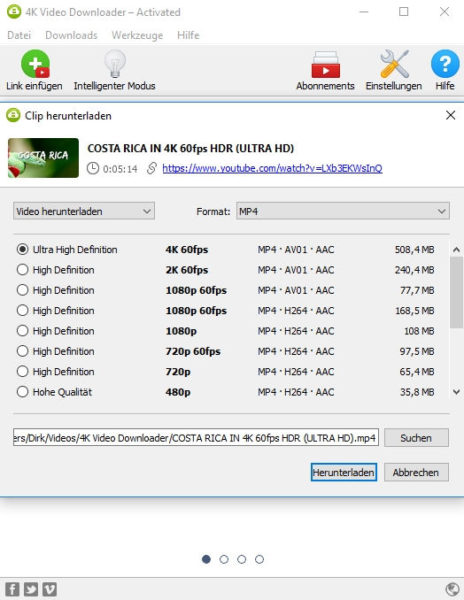This screenshot has width=464, height=600.
Task: Click the Costa Rica video thumbnail
Action: (x=43, y=158)
